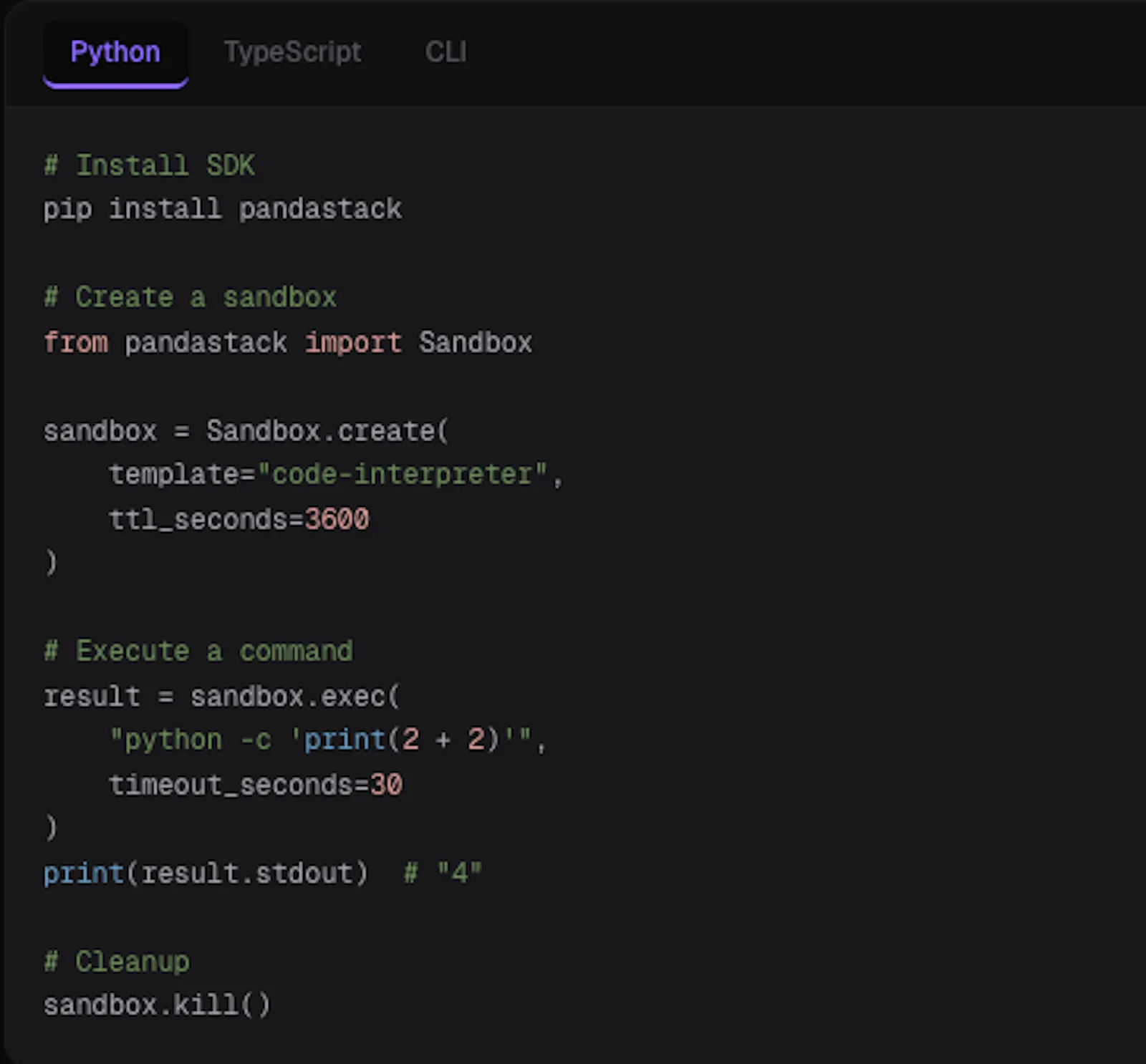Click the '# Install SDK' comment line
This screenshot has width=1146, height=1064.
[149, 165]
